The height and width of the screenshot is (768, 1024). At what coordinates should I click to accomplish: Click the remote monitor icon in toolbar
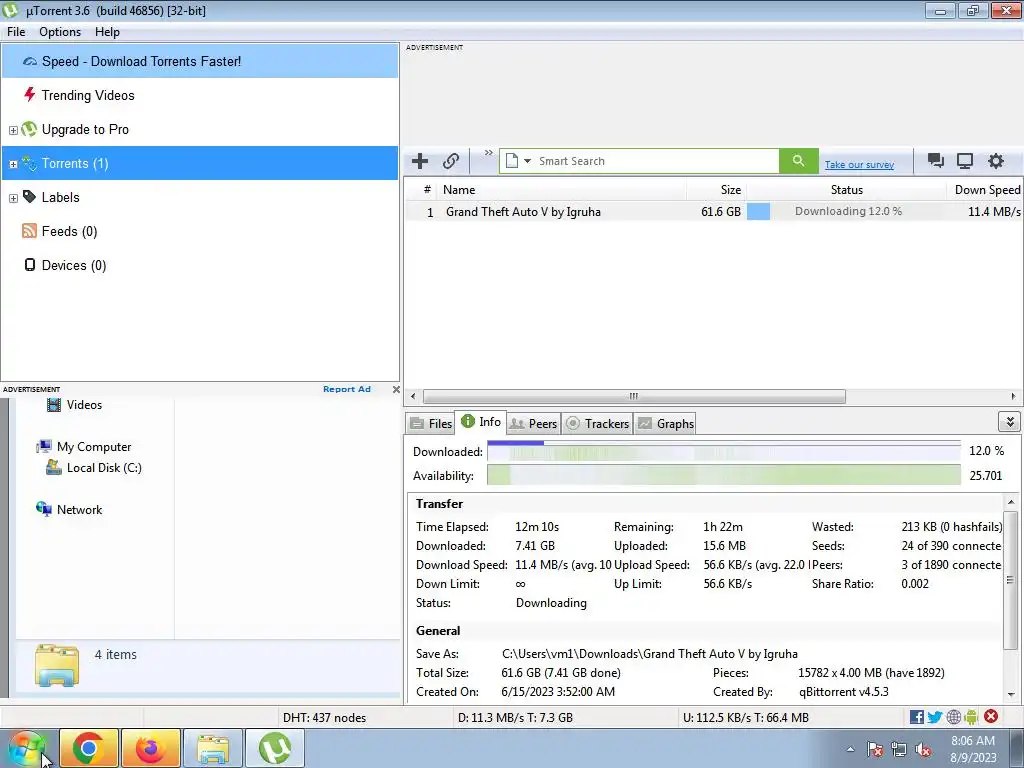click(x=965, y=161)
